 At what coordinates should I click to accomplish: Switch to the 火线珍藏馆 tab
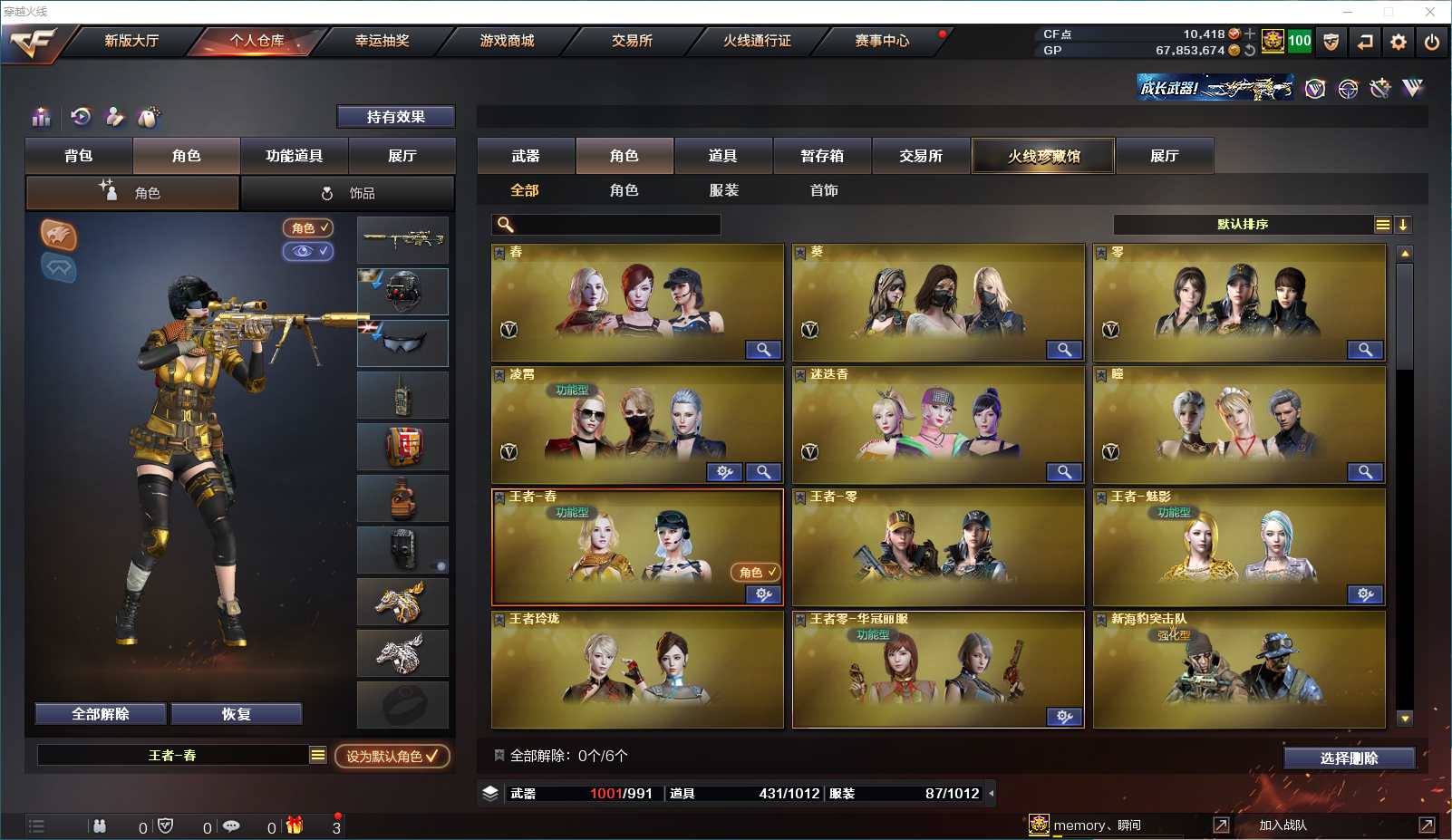(1043, 156)
